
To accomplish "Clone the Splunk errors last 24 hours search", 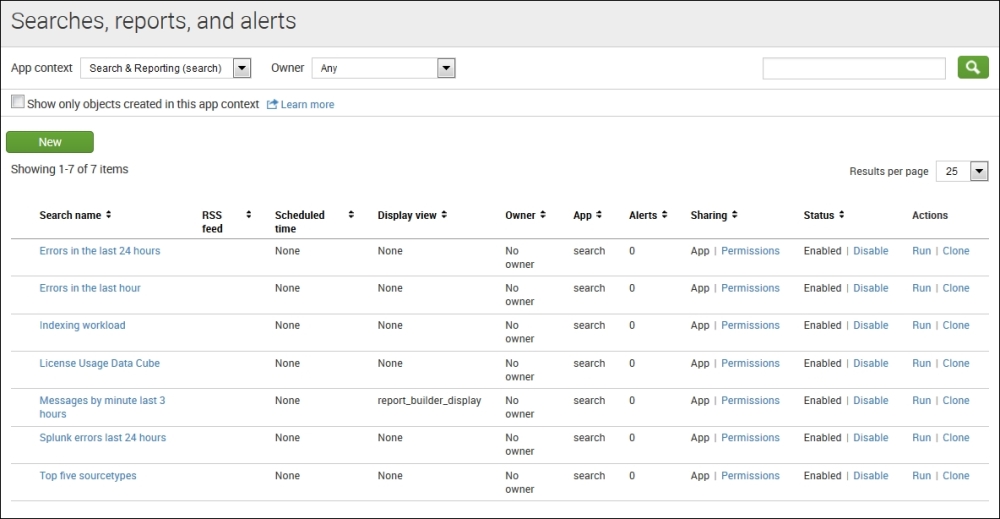I will tap(956, 438).
